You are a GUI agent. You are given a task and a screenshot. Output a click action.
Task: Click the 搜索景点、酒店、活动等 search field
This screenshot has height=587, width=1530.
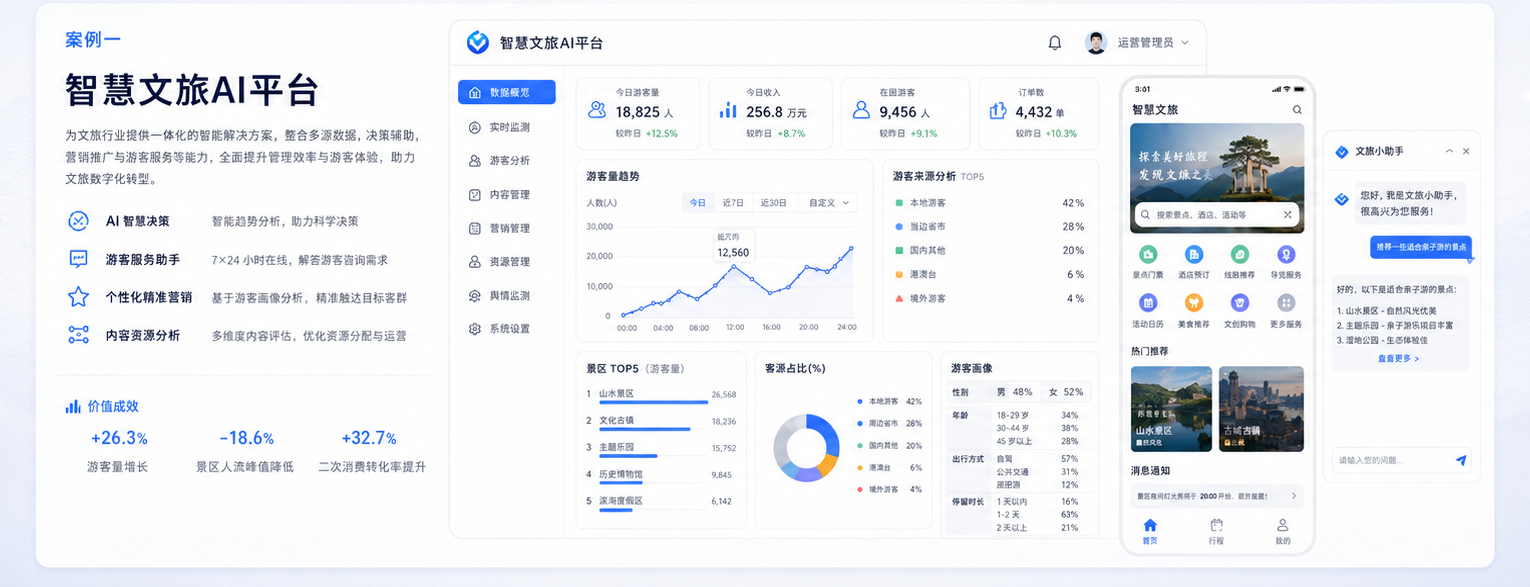click(1216, 215)
